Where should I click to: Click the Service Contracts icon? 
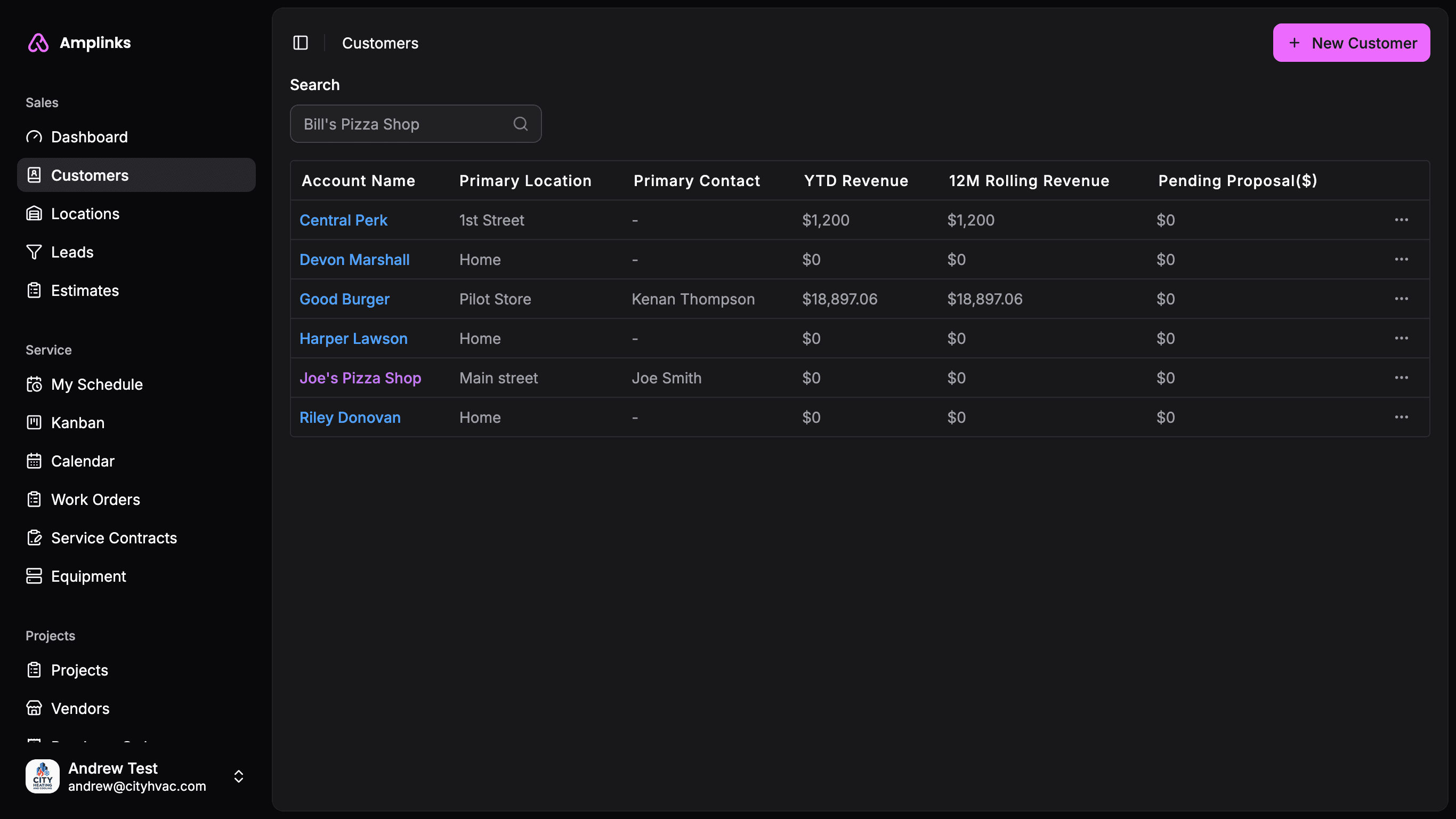coord(34,538)
